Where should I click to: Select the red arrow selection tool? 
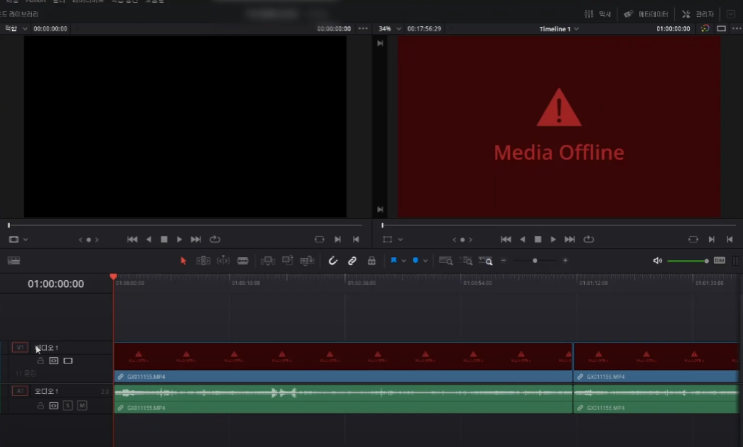(x=183, y=261)
